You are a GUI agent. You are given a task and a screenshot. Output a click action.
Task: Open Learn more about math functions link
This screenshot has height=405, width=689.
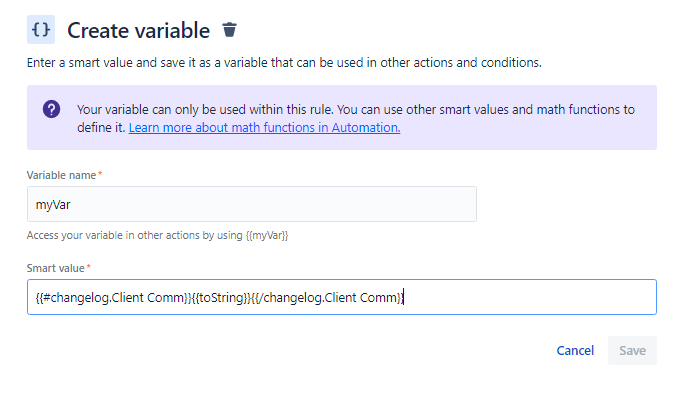(264, 127)
